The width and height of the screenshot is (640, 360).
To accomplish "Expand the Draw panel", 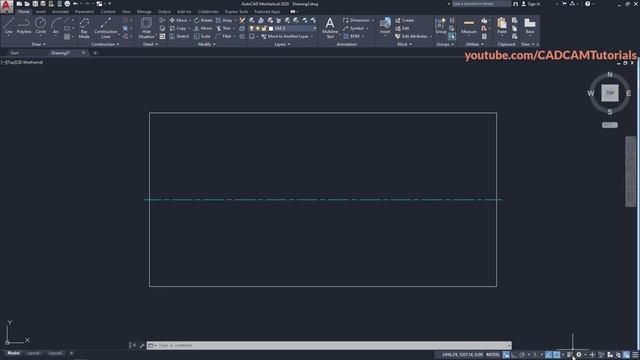I will 39,44.
